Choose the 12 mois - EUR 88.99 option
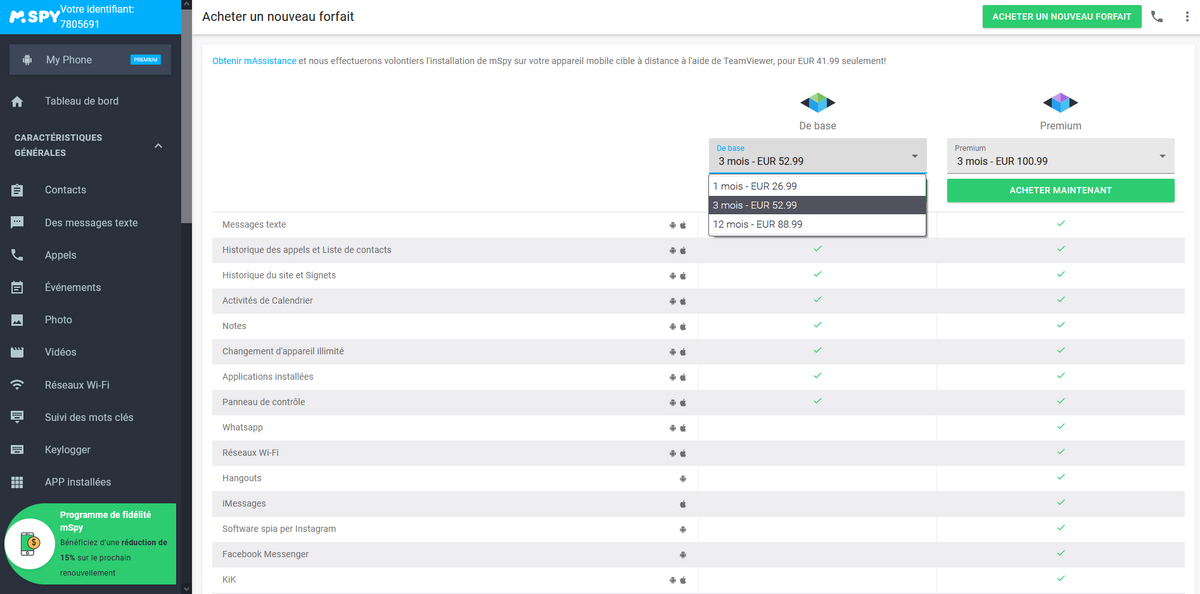Image resolution: width=1200 pixels, height=594 pixels. (817, 224)
